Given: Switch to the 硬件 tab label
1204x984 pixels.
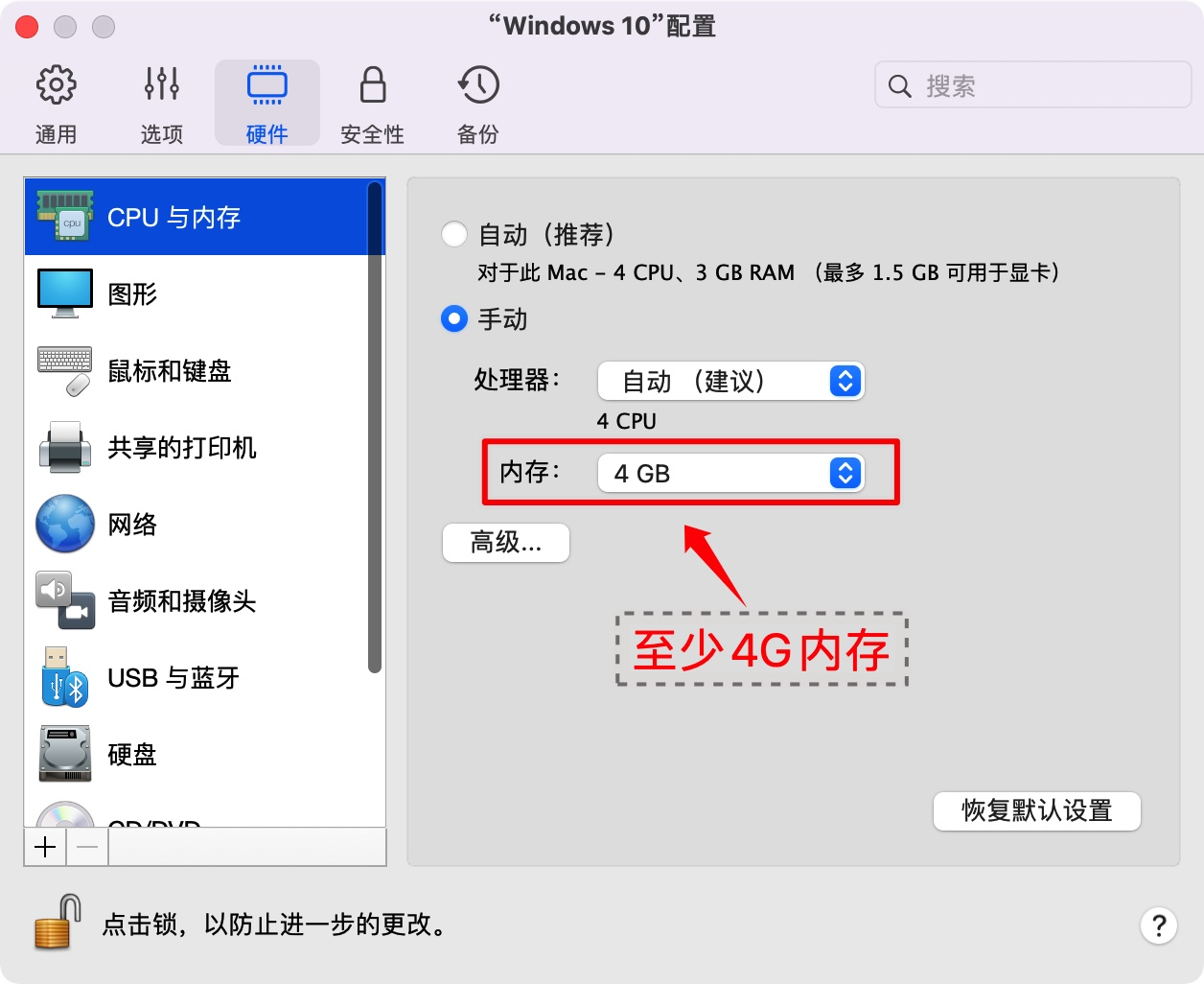Looking at the screenshot, I should [266, 134].
